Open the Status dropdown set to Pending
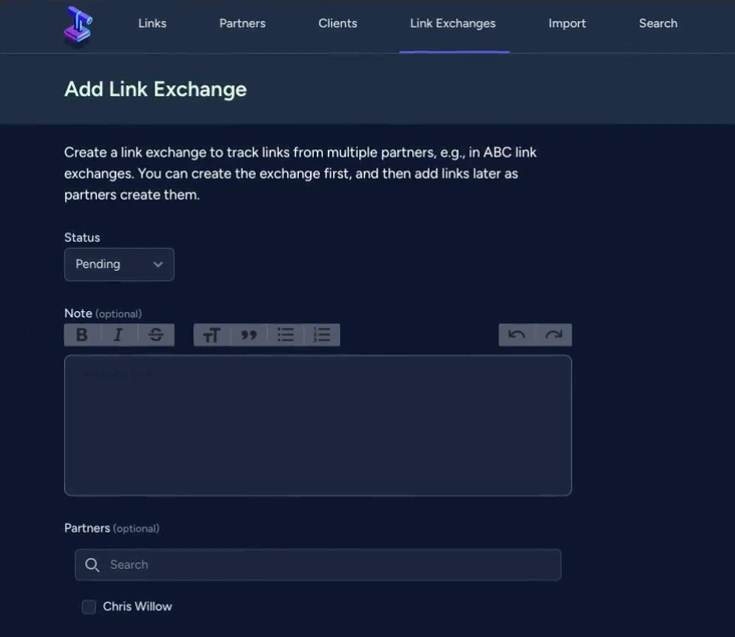Screen dimensions: 735x637 [119, 265]
